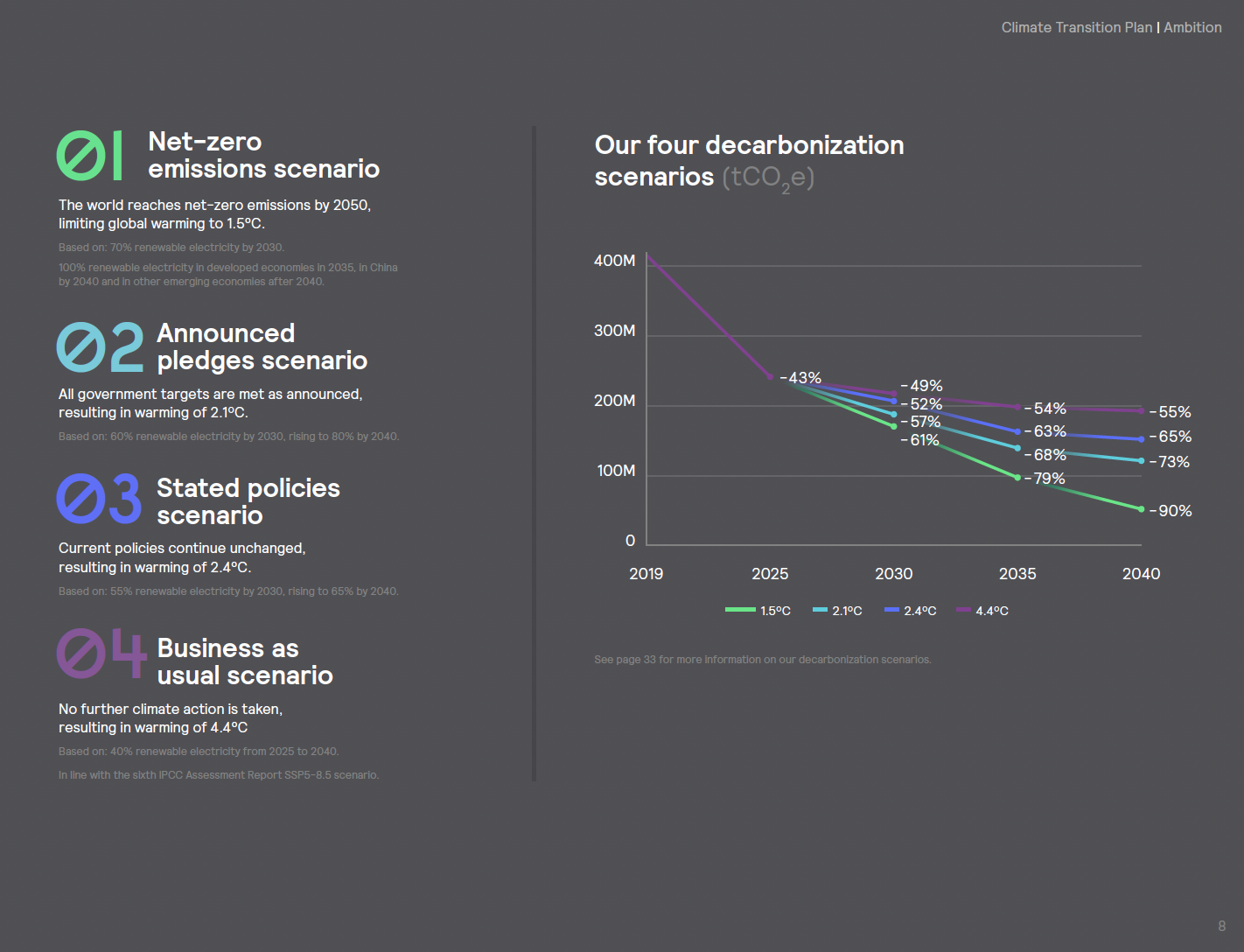
Task: Click the -79% data point for 2035
Action: [1017, 478]
